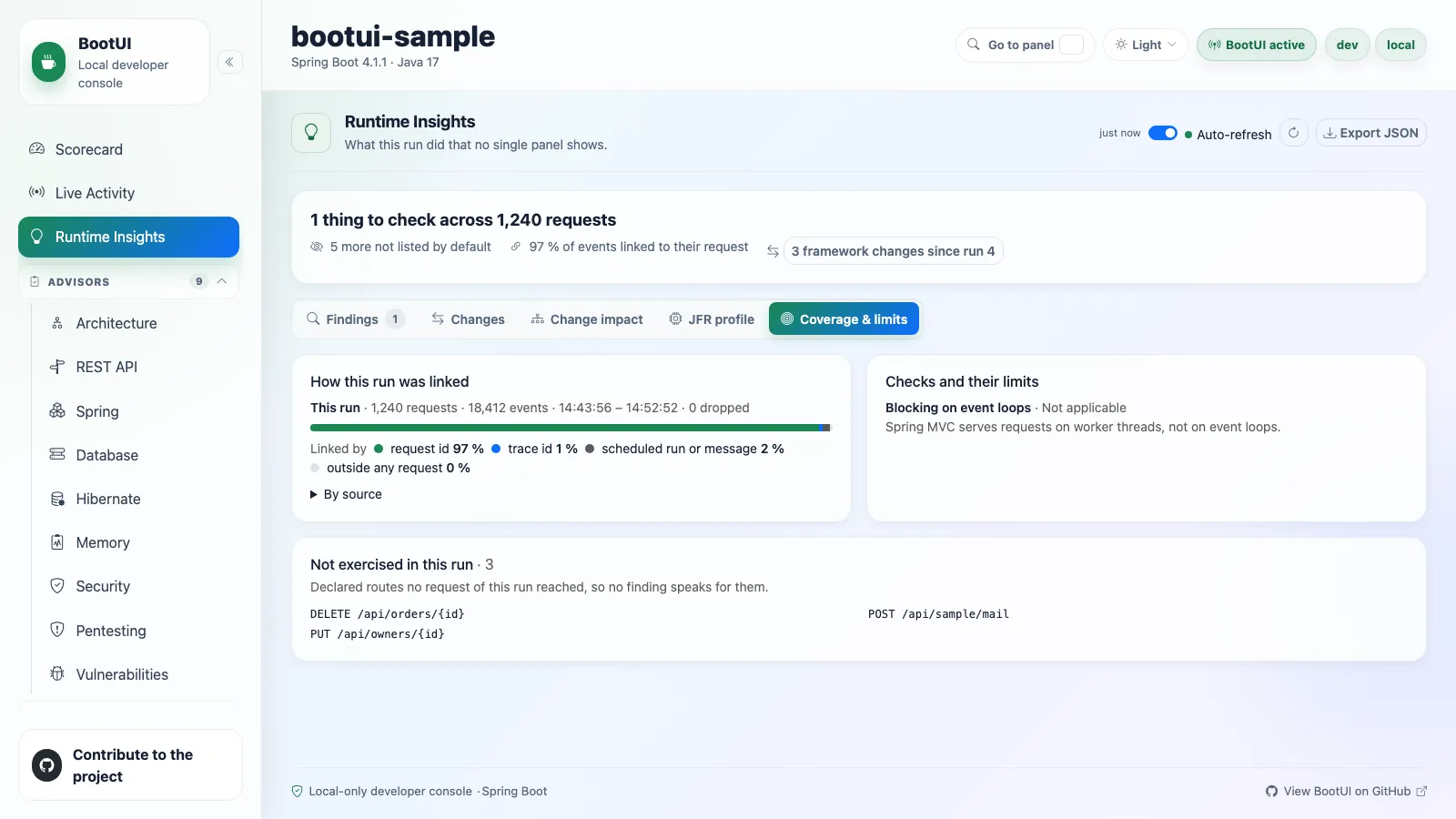
Task: Click the DELETE /api/orders/{id} route
Action: click(387, 614)
